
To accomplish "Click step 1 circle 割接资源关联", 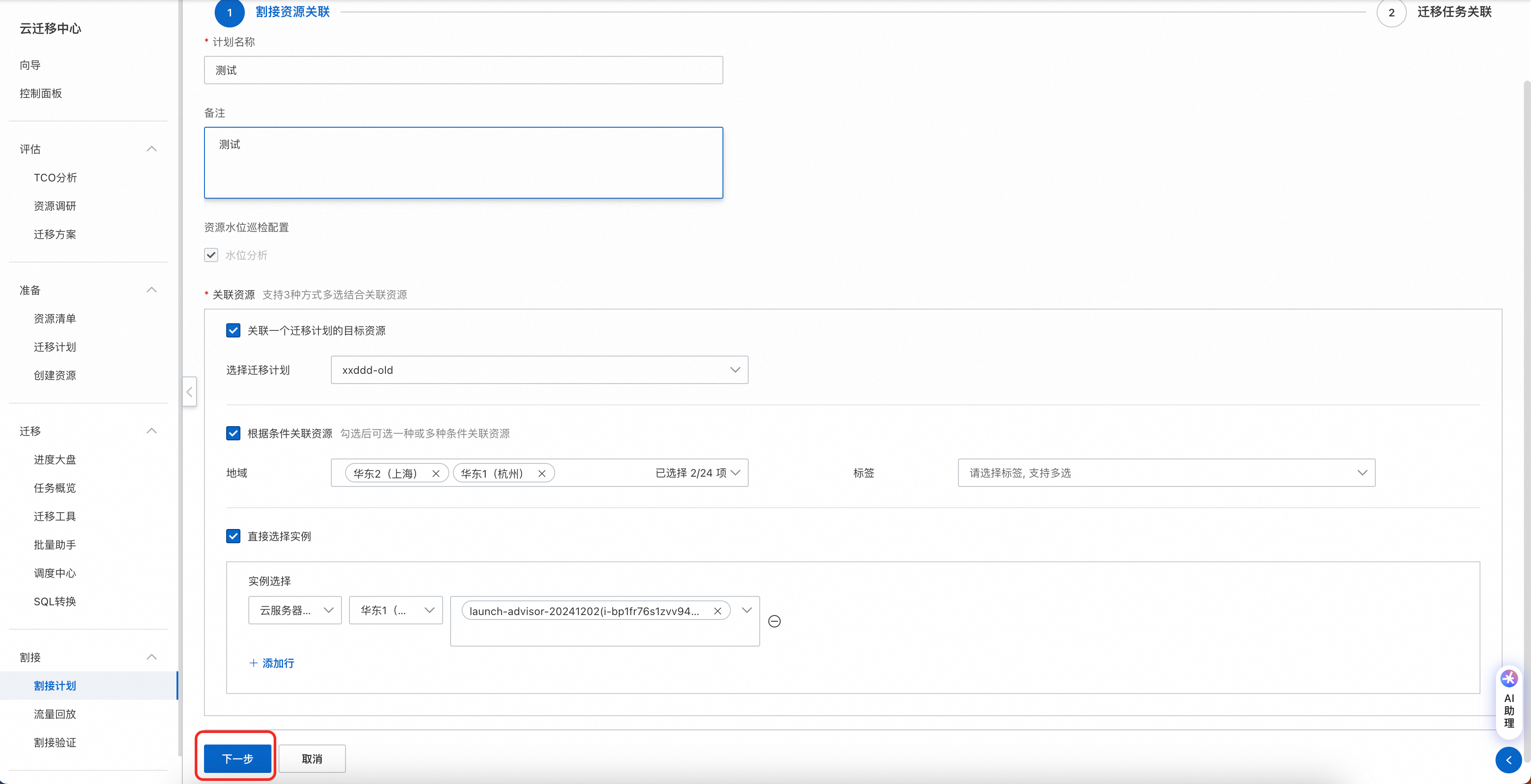I will click(x=229, y=12).
